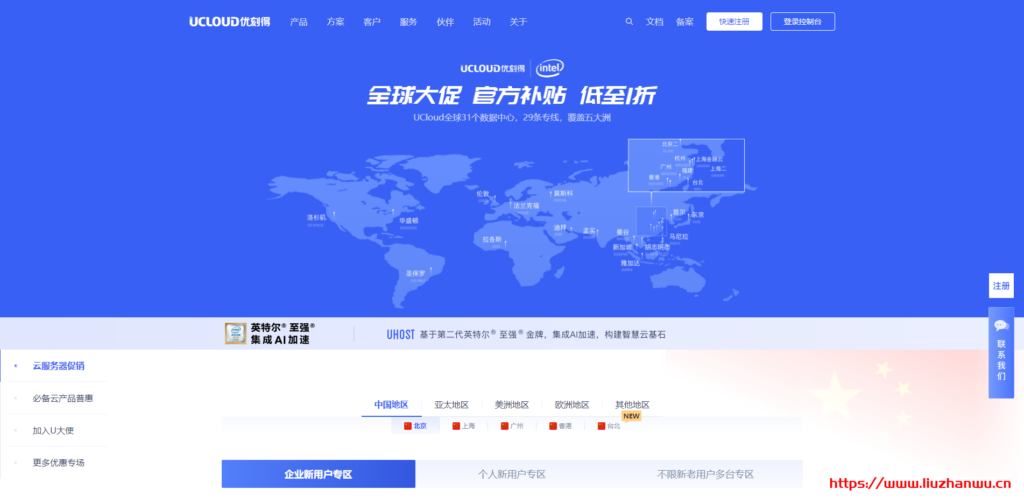Open the 活动 navigation menu
Screen dimensions: 1024x504
482,22
